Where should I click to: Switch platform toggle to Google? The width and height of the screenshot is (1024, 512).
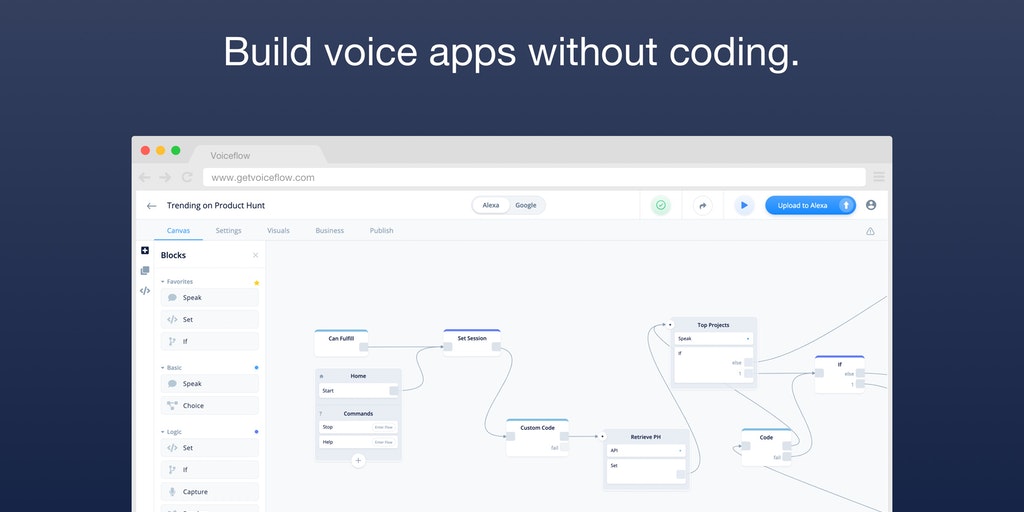[526, 205]
